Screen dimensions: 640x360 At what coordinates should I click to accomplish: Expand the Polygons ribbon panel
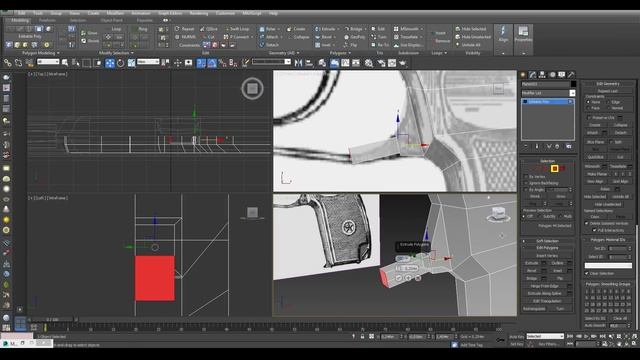tap(340, 53)
